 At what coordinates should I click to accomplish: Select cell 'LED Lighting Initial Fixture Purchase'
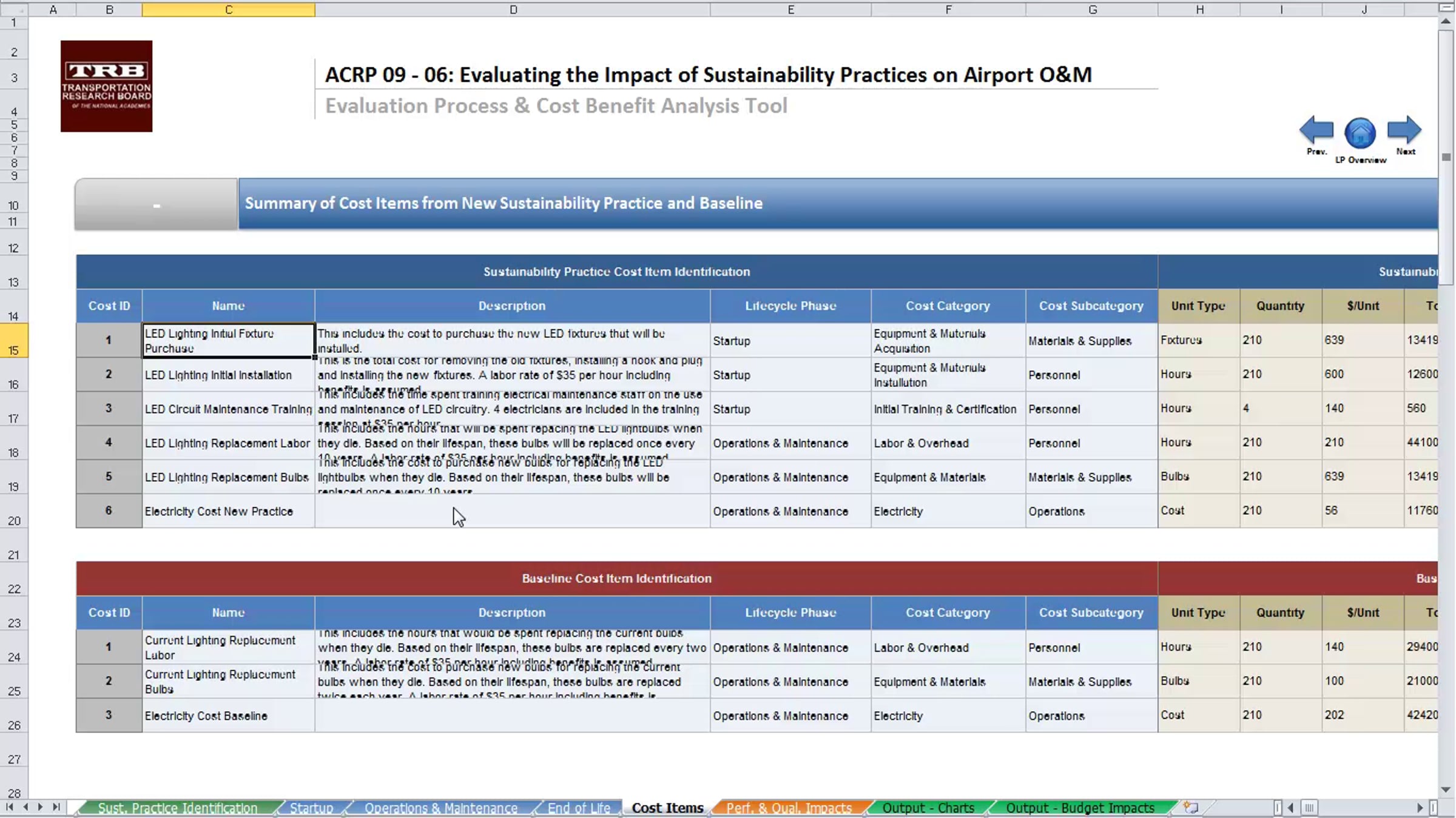point(228,341)
